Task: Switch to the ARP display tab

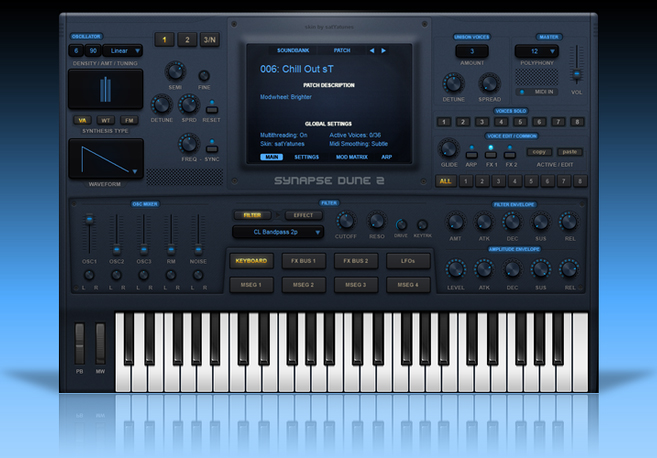Action: click(386, 157)
